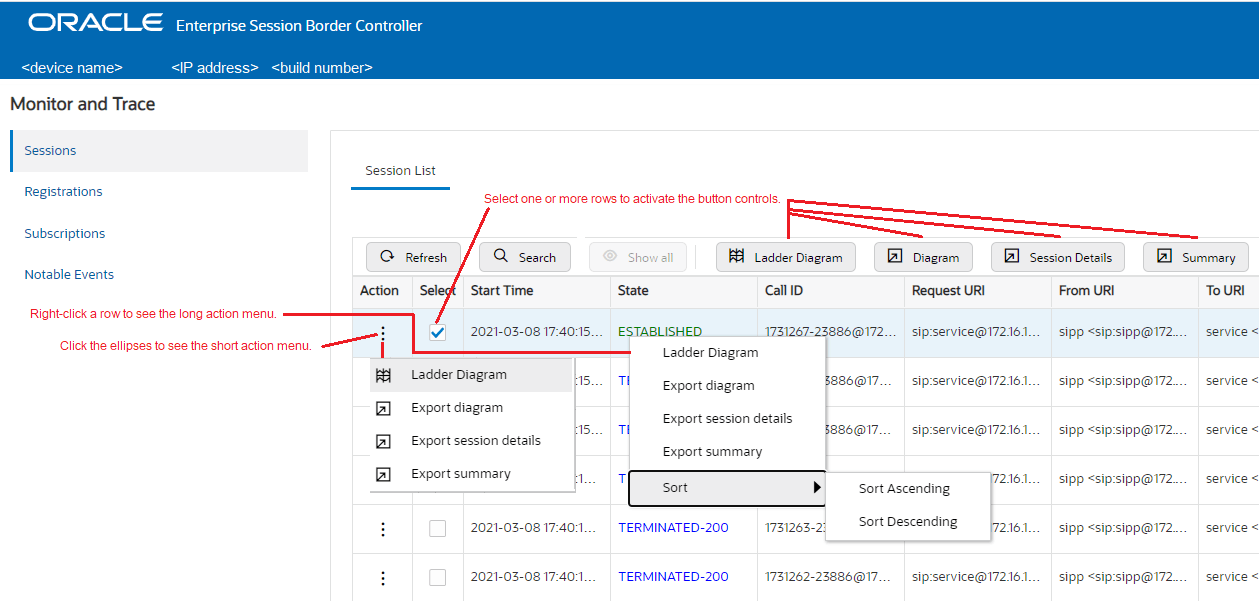Uncheck the selected ESTABLISHED session row
The height and width of the screenshot is (601, 1259).
click(437, 331)
